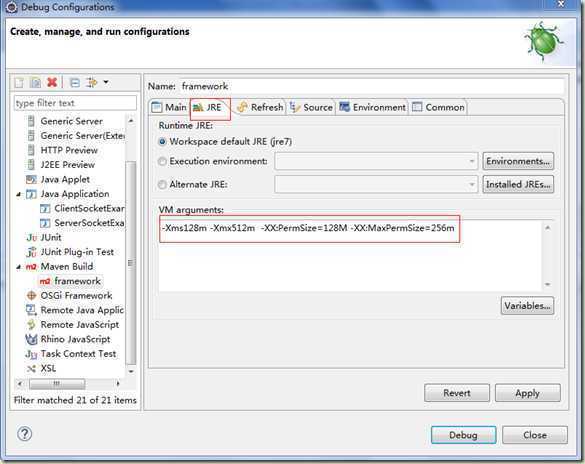Click the Task Context Test icon

[x=31, y=354]
